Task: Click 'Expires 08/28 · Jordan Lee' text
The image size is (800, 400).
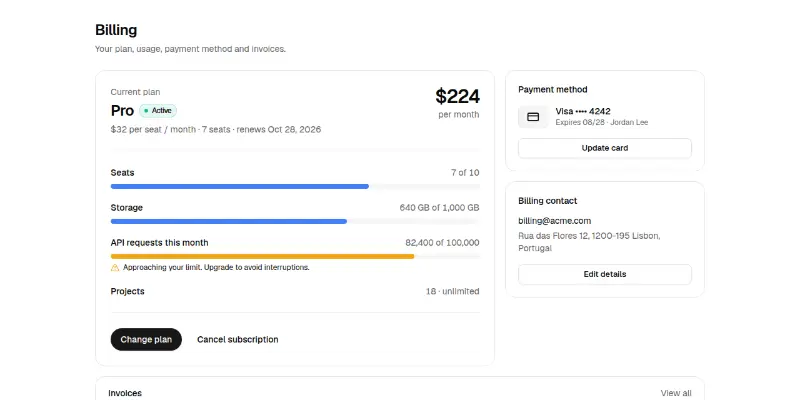Action: [602, 122]
